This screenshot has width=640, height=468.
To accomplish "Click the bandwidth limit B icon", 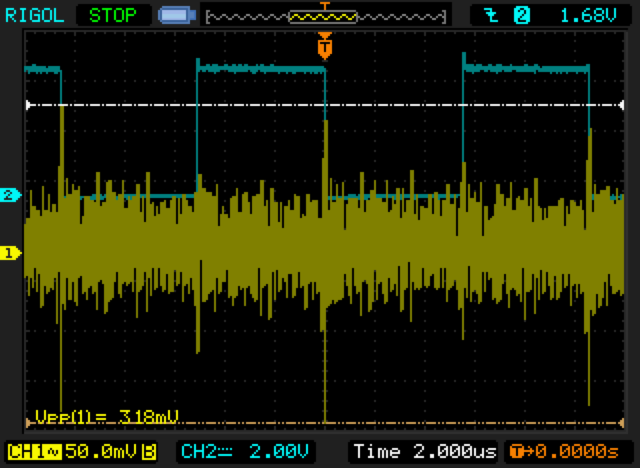I will [x=149, y=452].
